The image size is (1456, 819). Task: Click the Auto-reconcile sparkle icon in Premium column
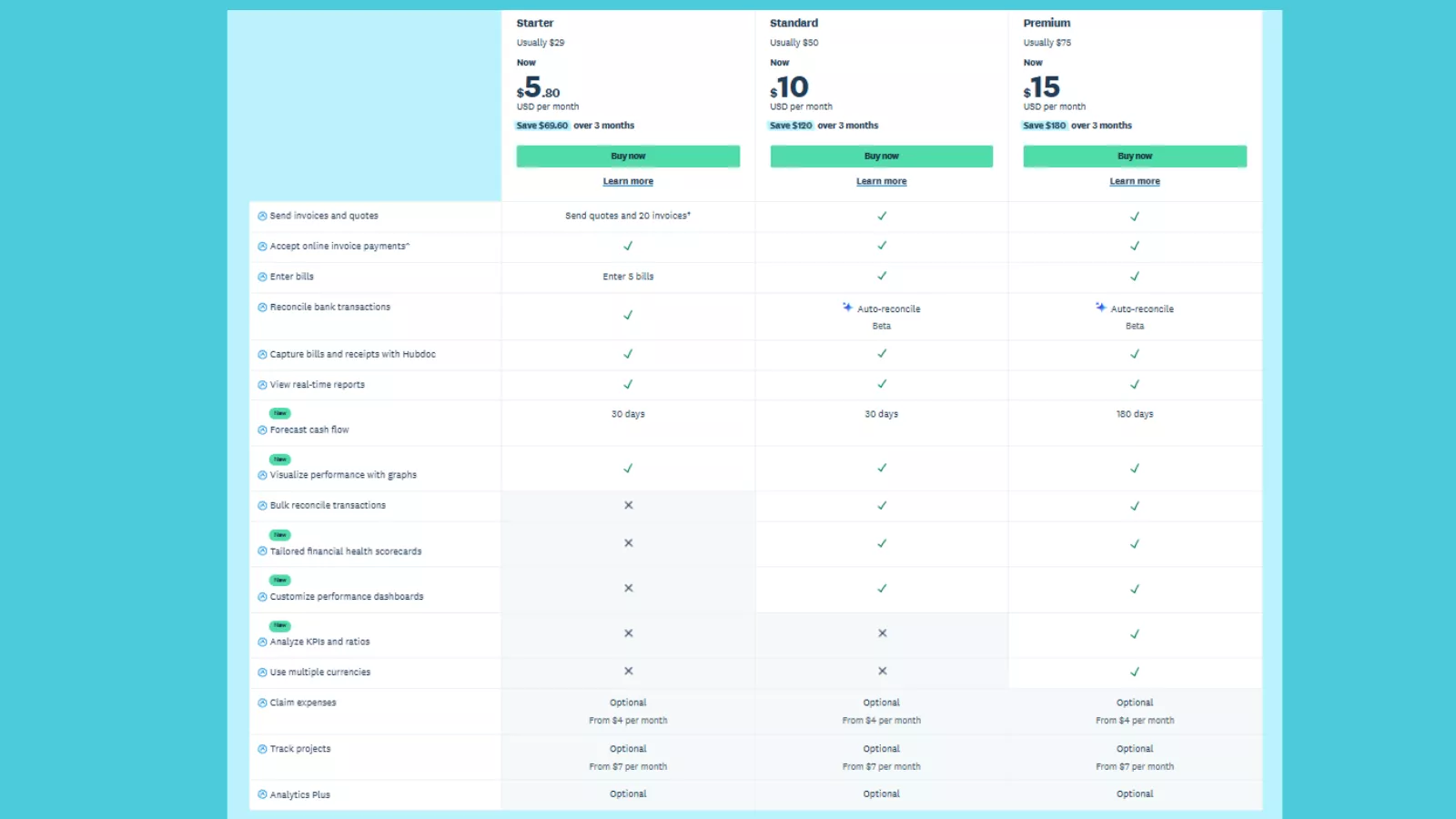tap(1099, 308)
